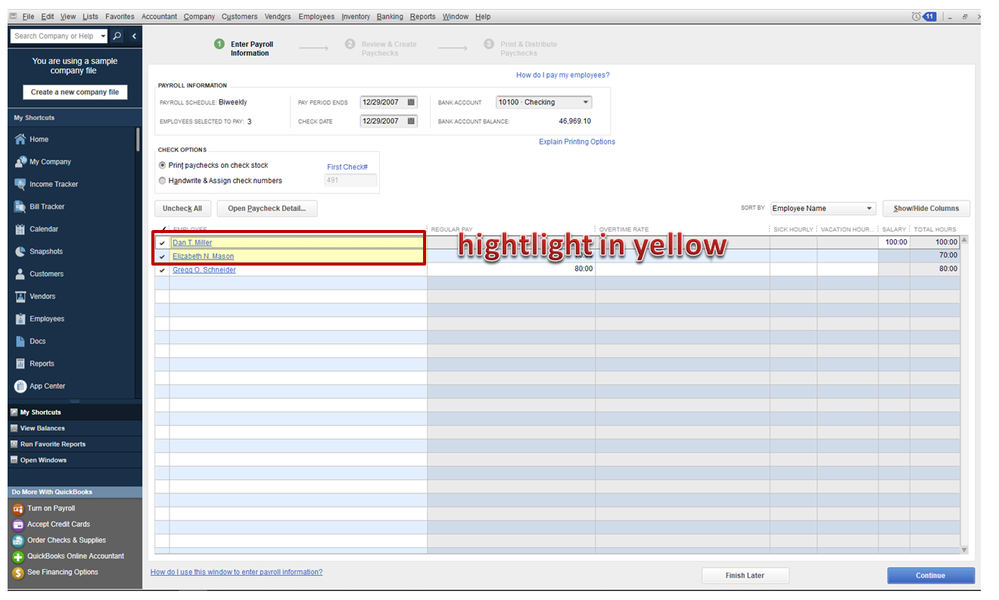The height and width of the screenshot is (600, 999).
Task: Click Create a new company file
Action: [75, 92]
